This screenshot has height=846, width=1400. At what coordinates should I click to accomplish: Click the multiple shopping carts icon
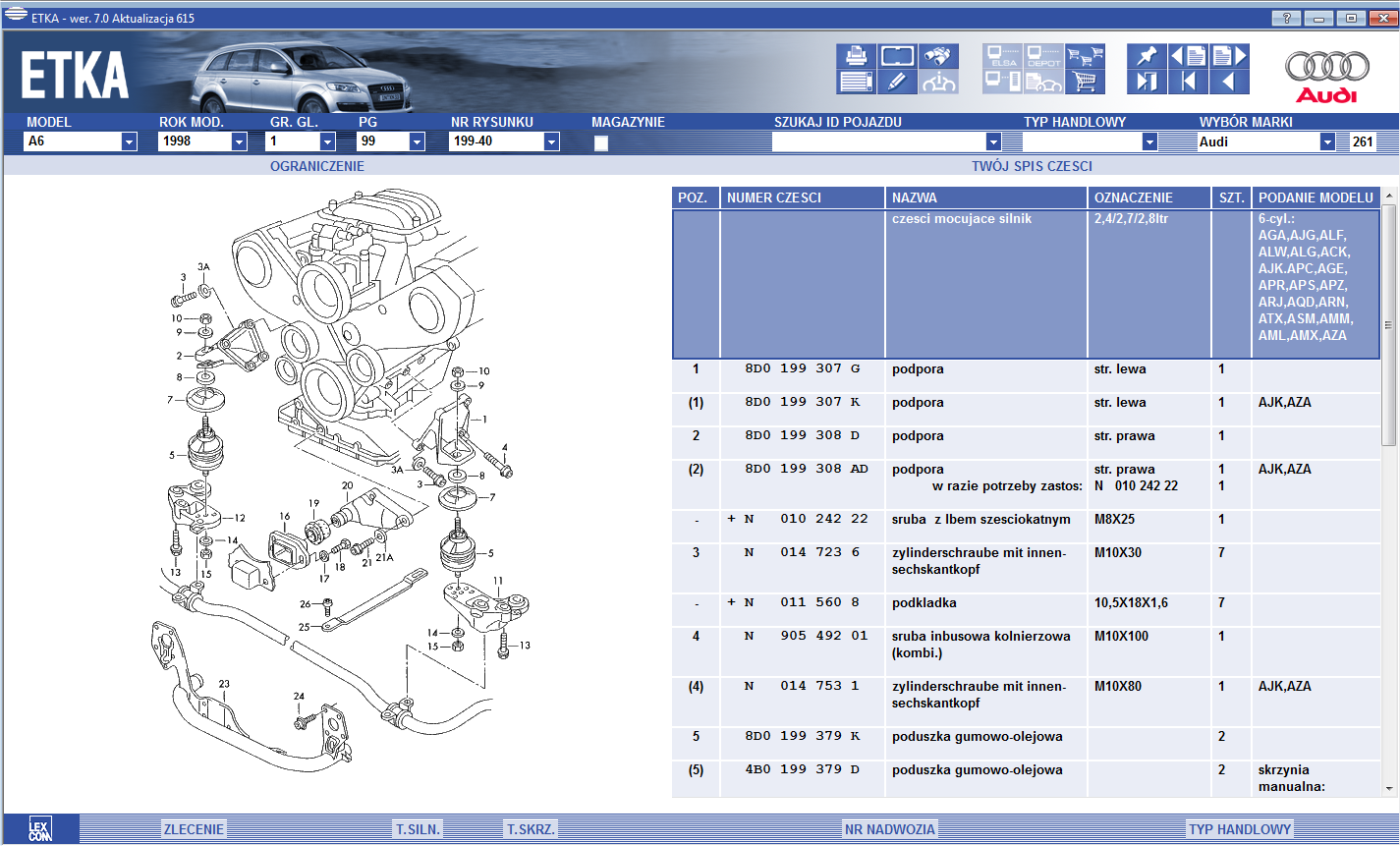1085,56
